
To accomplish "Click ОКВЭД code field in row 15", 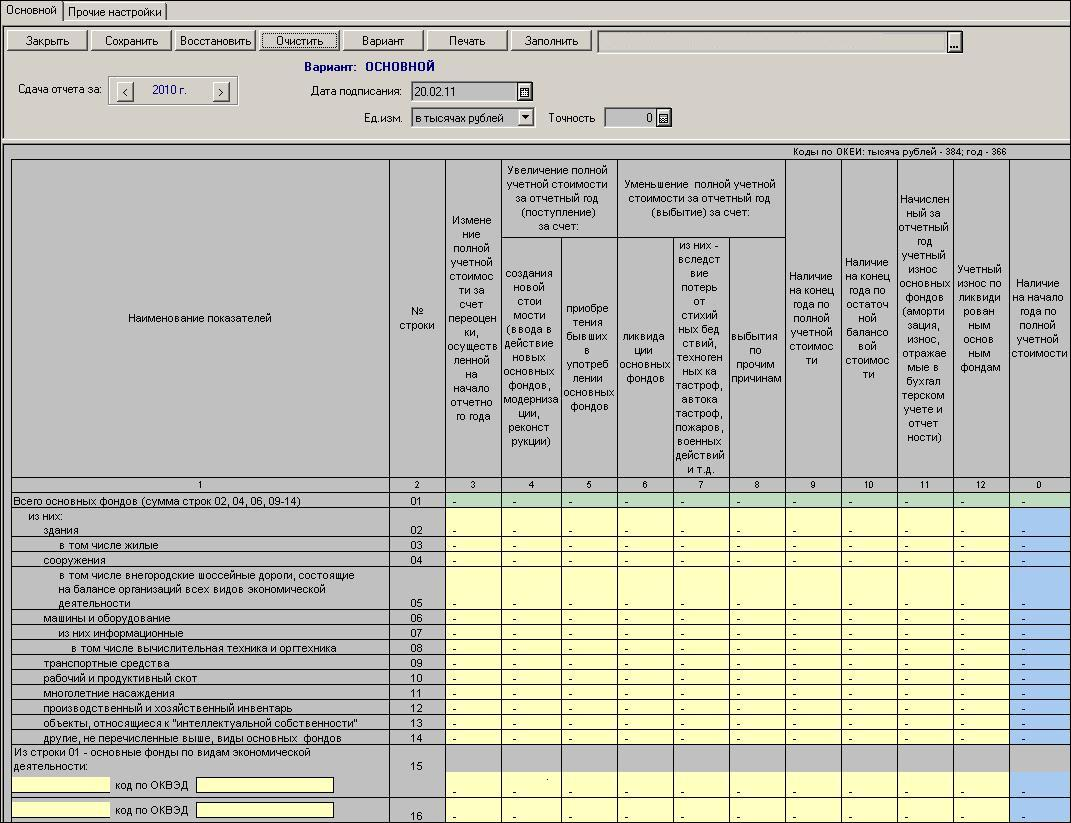I will (265, 785).
